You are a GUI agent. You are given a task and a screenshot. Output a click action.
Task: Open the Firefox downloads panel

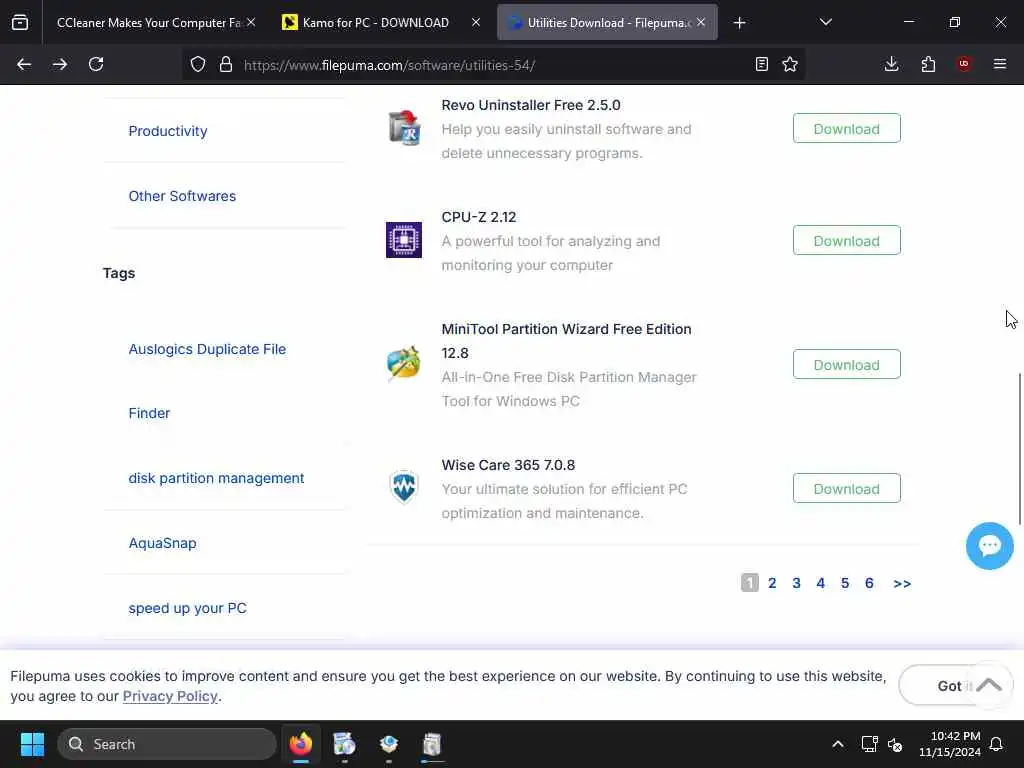[891, 64]
